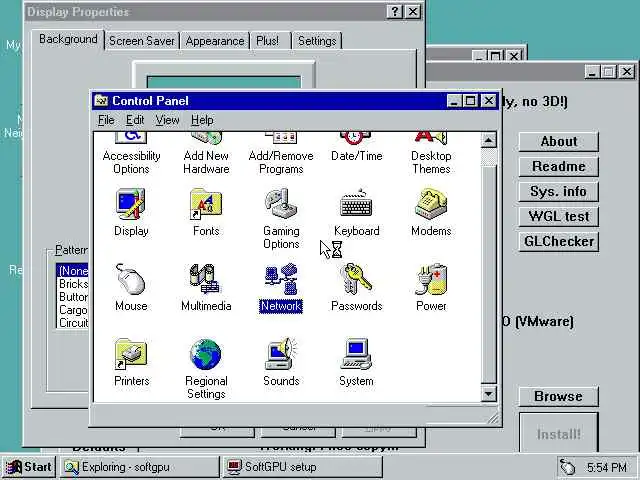Click scroll down arrow in Control Panel
Screen dimensions: 640x480
[489, 394]
